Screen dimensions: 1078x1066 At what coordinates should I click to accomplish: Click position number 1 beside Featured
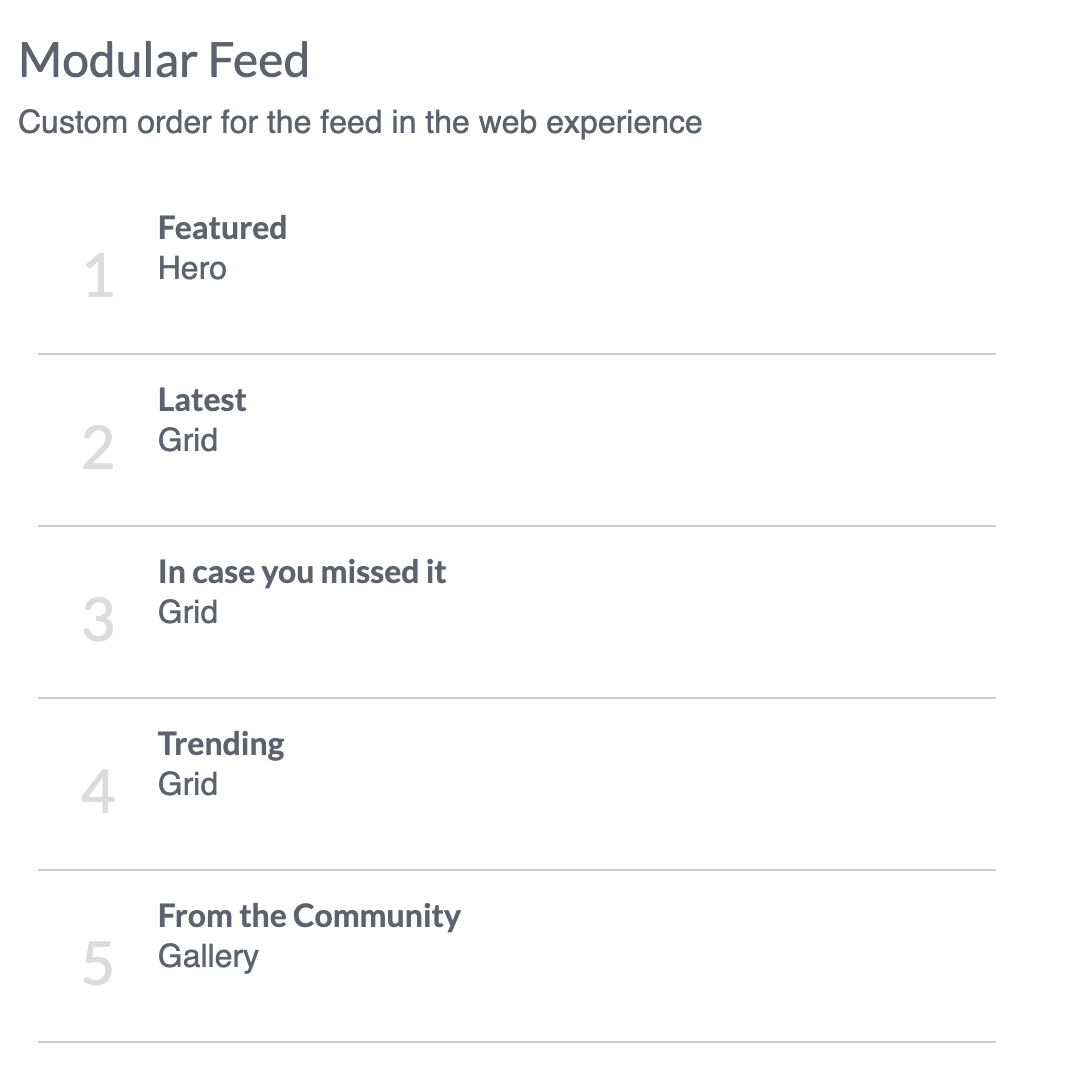(99, 277)
